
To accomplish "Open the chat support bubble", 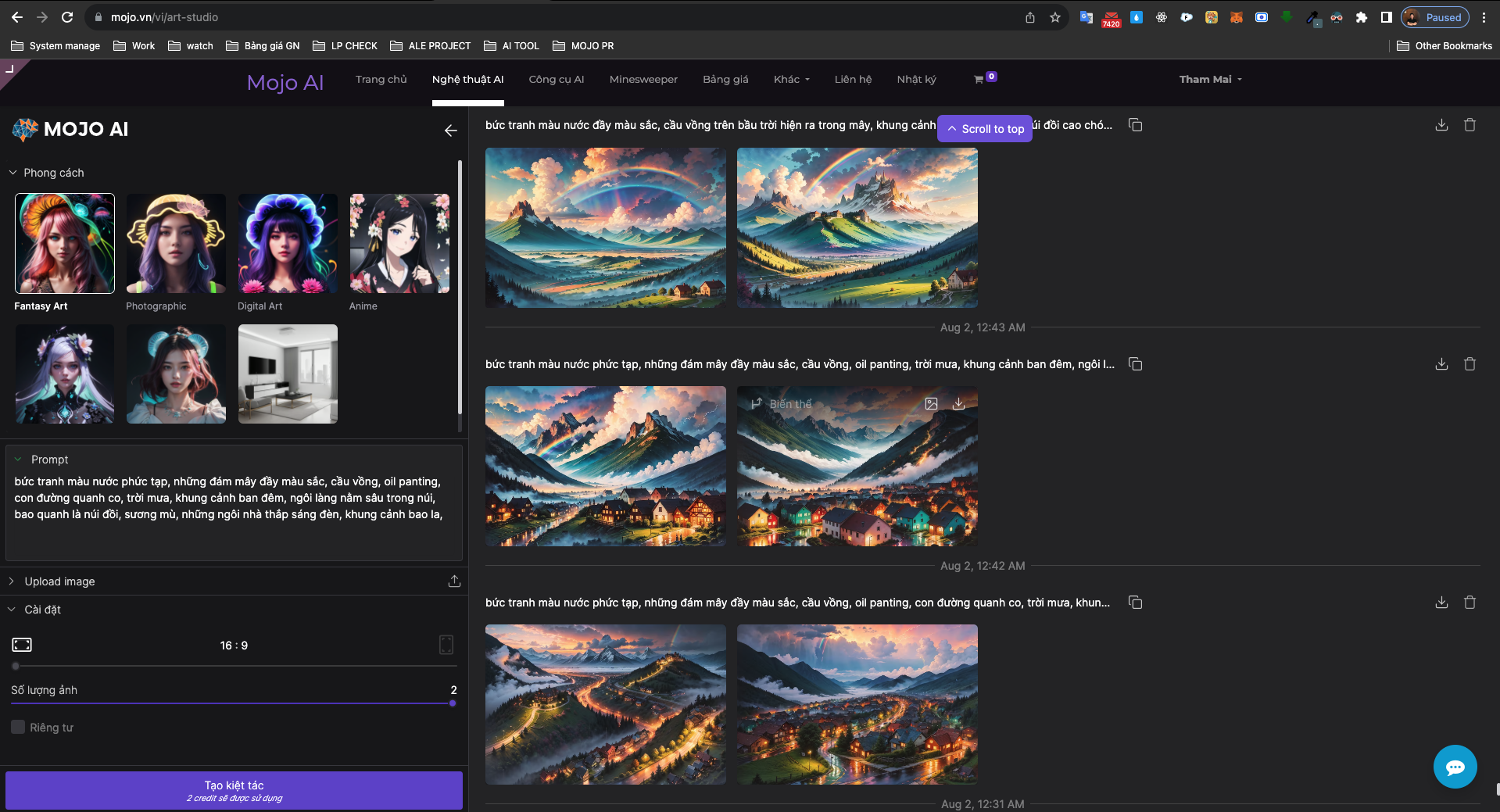I will [x=1455, y=767].
